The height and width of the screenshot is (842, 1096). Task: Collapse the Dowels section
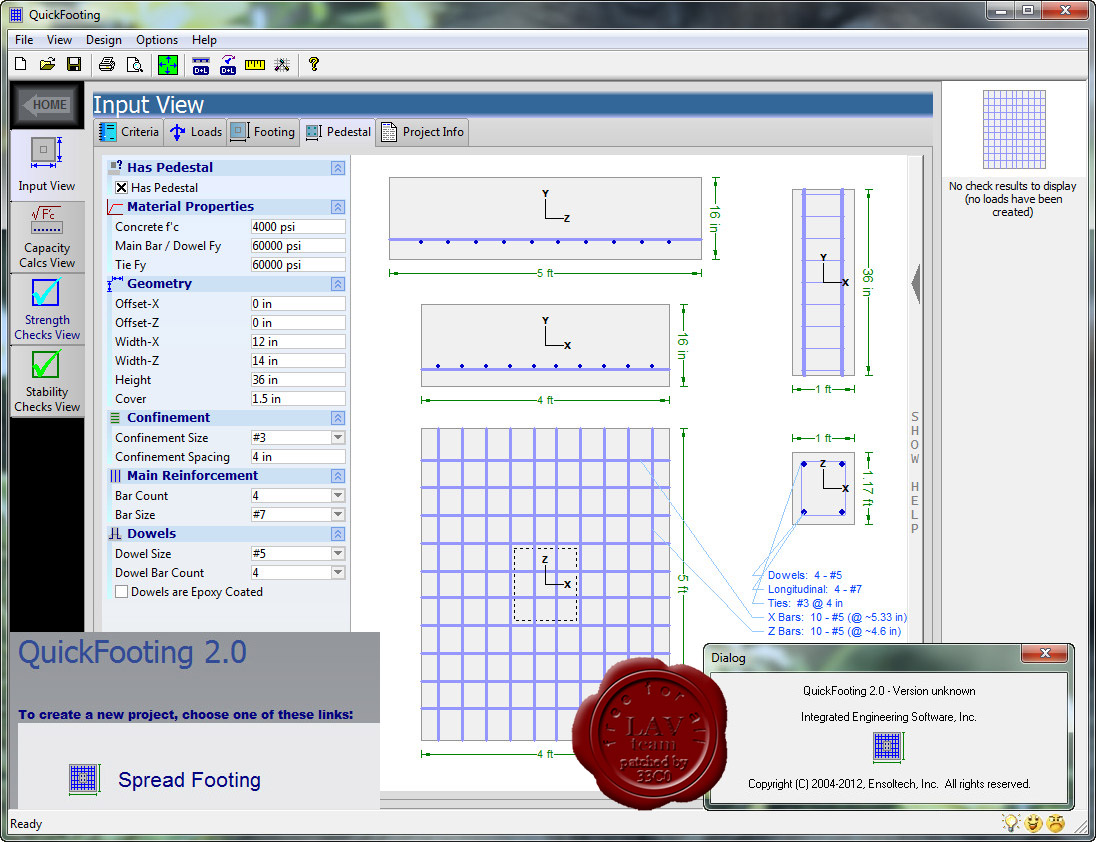(x=338, y=534)
